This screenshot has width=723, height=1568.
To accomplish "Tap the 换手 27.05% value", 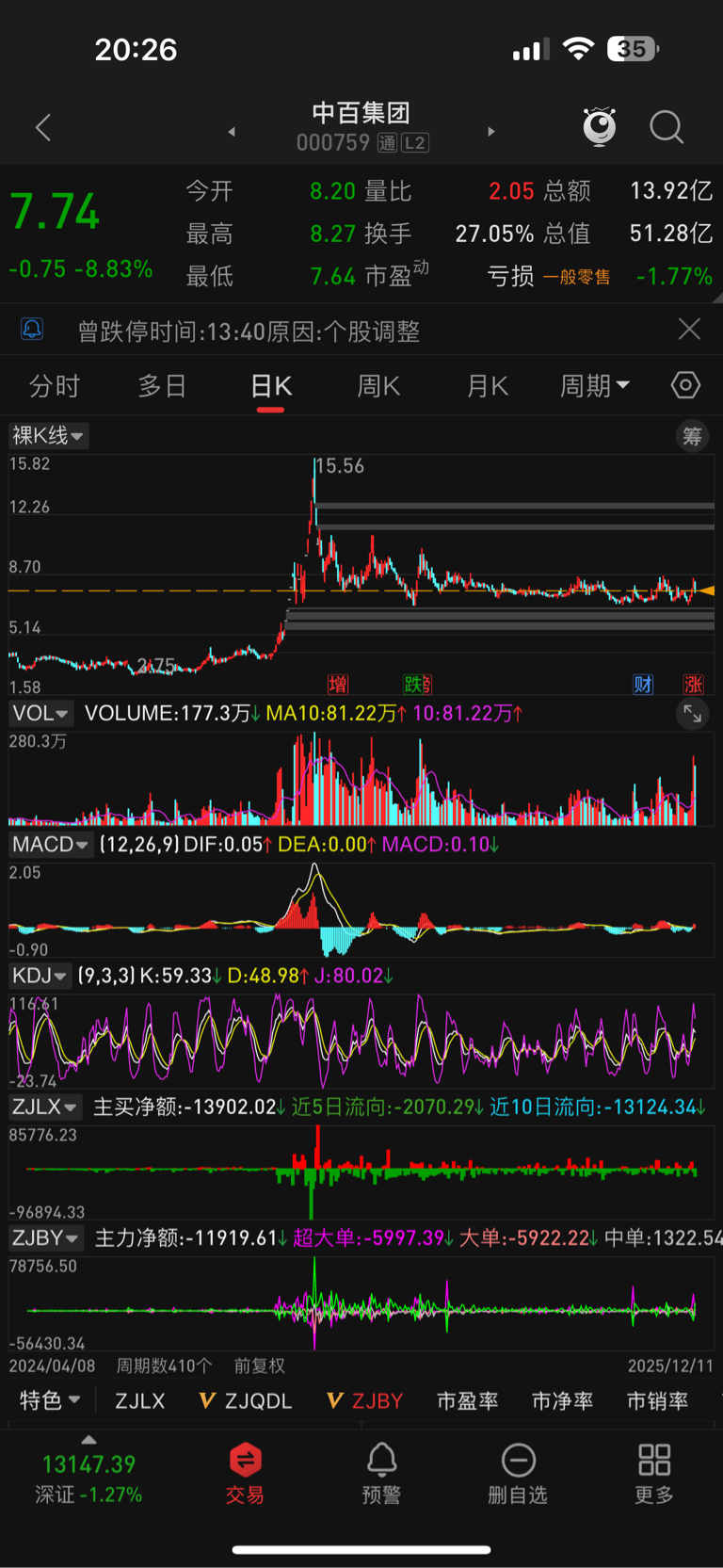I will (x=494, y=234).
